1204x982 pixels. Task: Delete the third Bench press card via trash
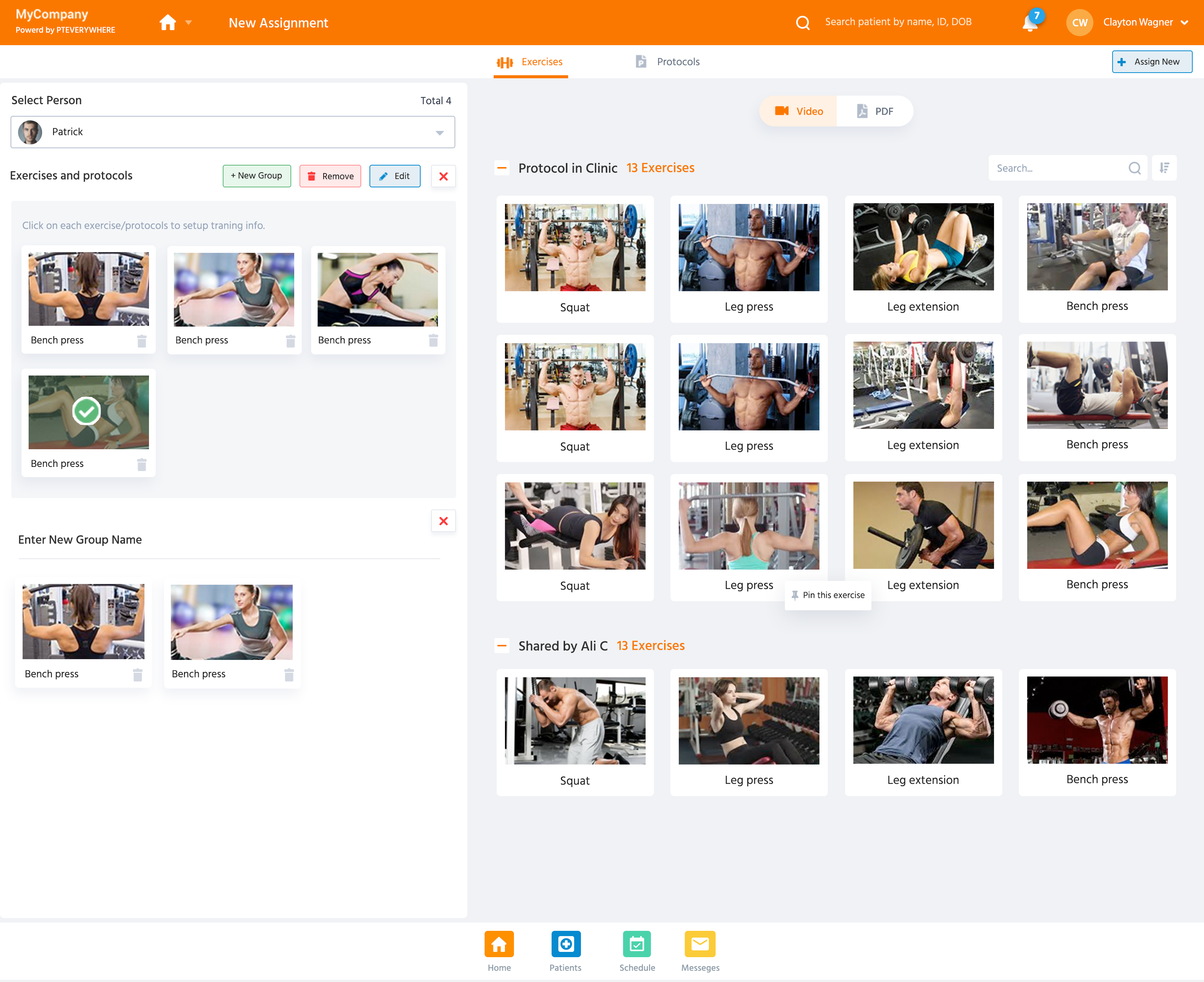click(433, 341)
